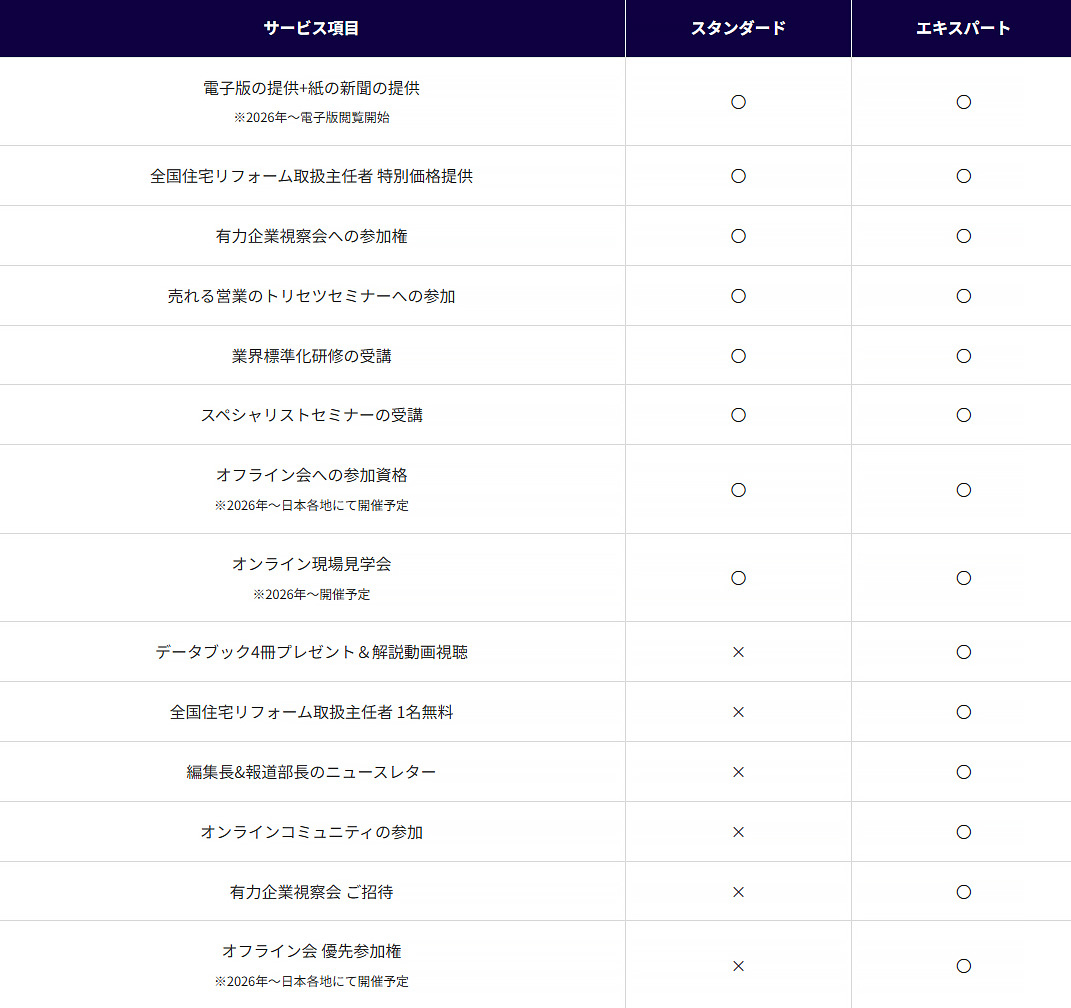Click Standard circle mark for 業界標準化研修の受講 row
Screen dimensions: 1071x1008
(x=738, y=356)
